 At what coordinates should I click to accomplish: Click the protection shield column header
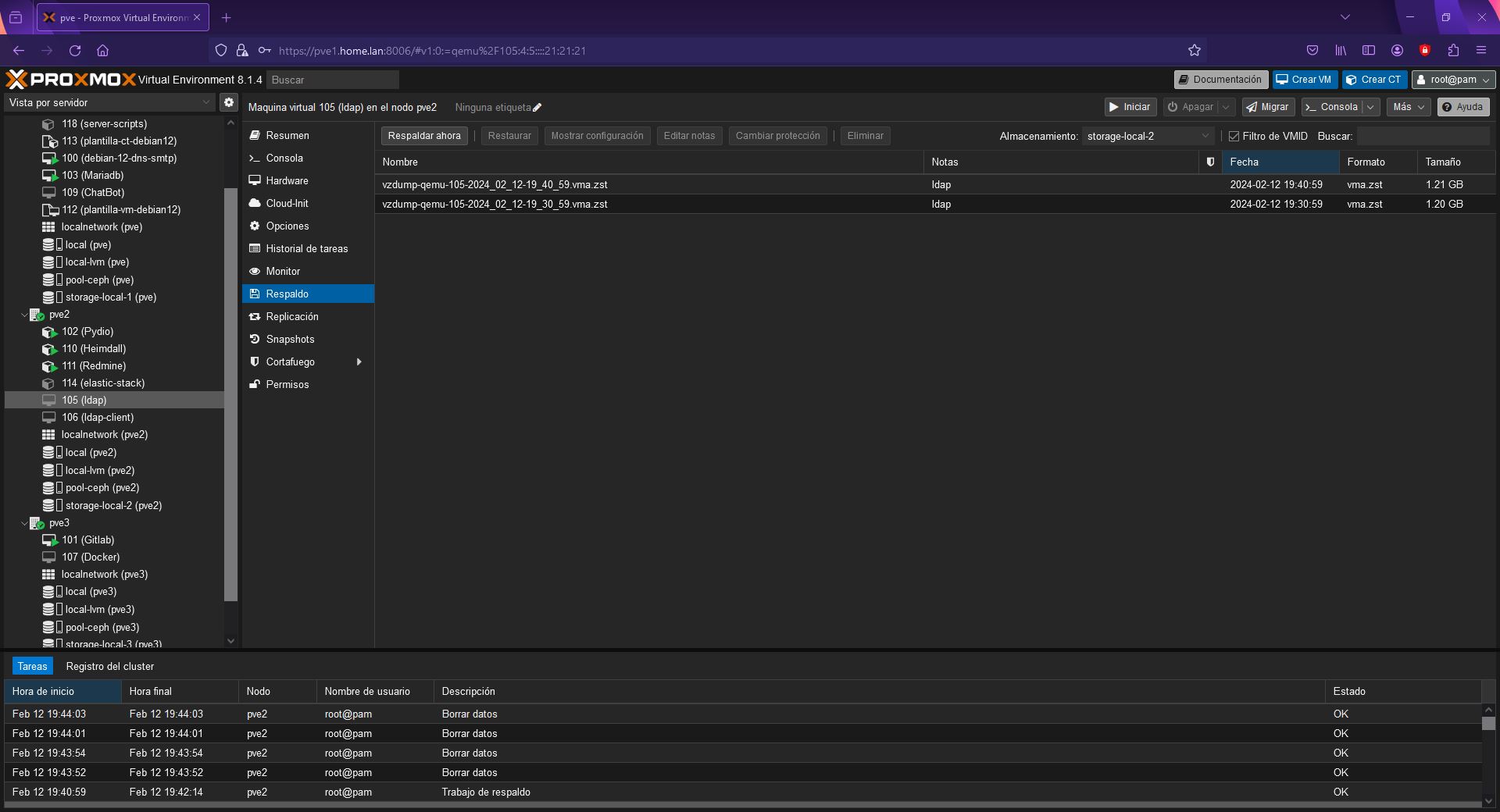tap(1210, 162)
